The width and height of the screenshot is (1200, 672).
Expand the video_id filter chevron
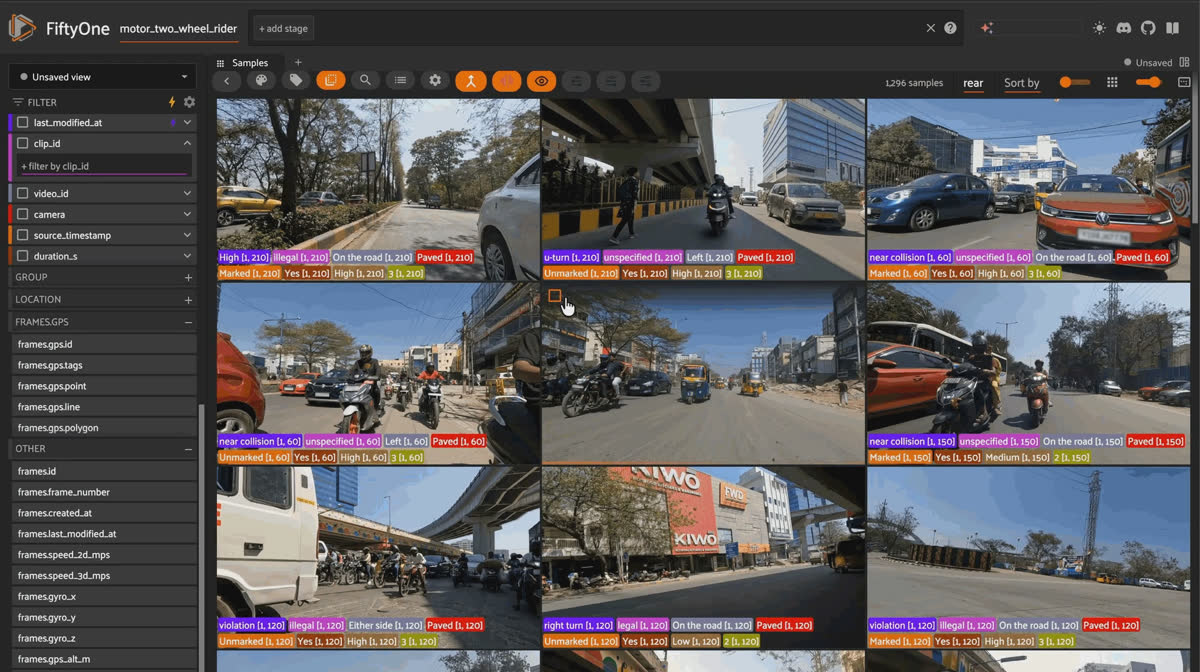[x=187, y=193]
